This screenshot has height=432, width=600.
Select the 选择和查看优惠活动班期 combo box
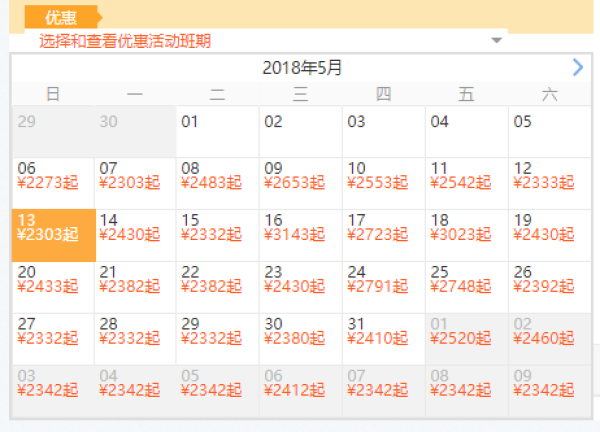coord(266,41)
